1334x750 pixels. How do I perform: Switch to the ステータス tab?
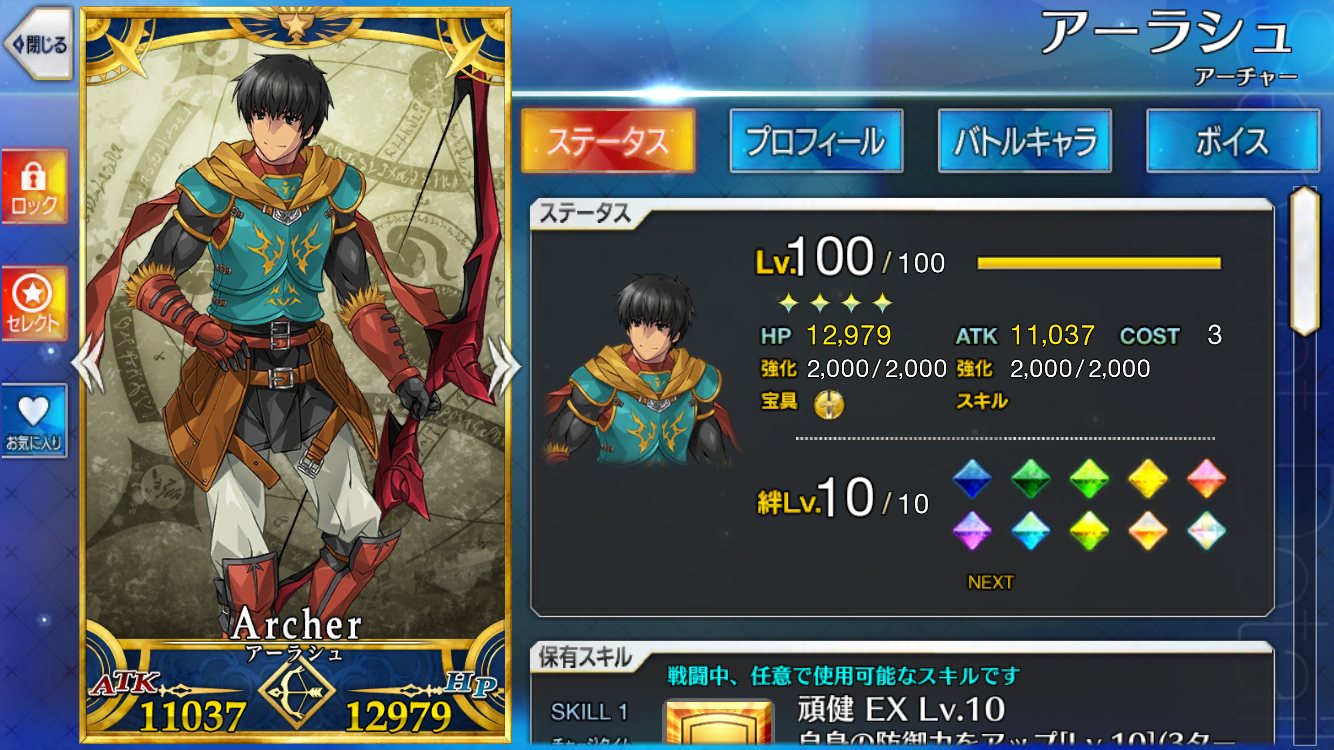[608, 141]
